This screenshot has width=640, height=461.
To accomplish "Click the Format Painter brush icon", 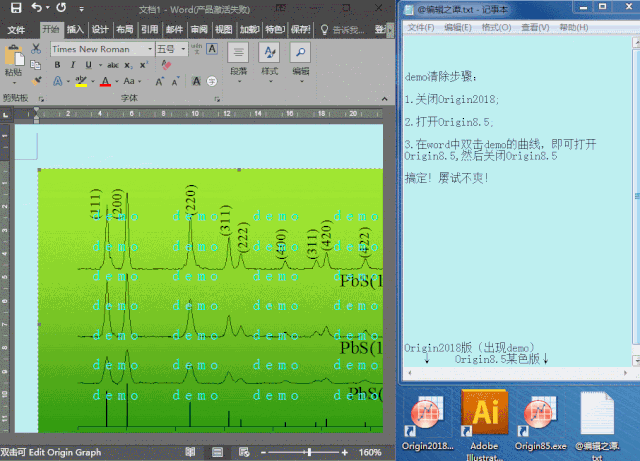I will [36, 80].
